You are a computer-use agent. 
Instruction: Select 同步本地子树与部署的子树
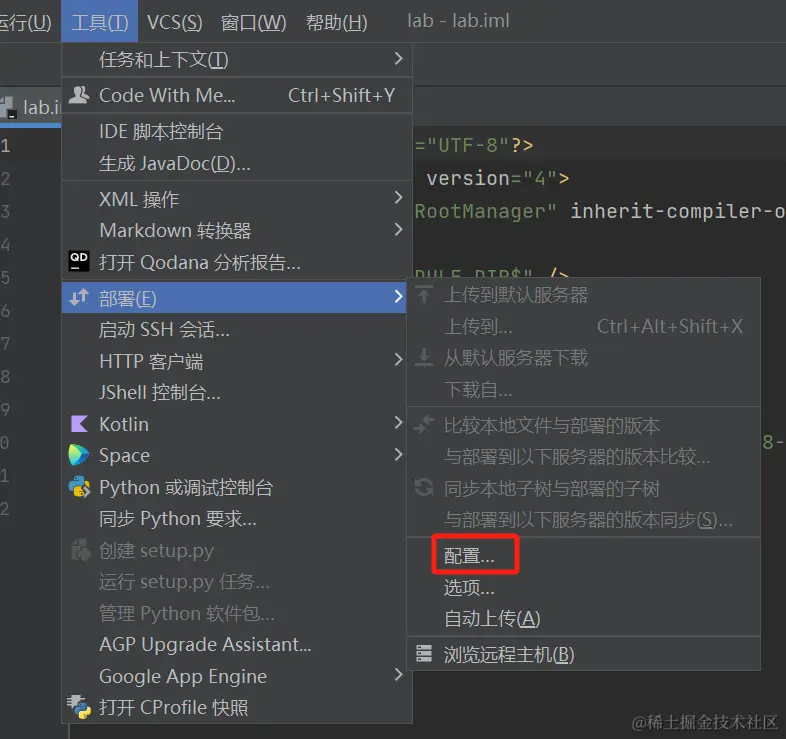(x=583, y=488)
